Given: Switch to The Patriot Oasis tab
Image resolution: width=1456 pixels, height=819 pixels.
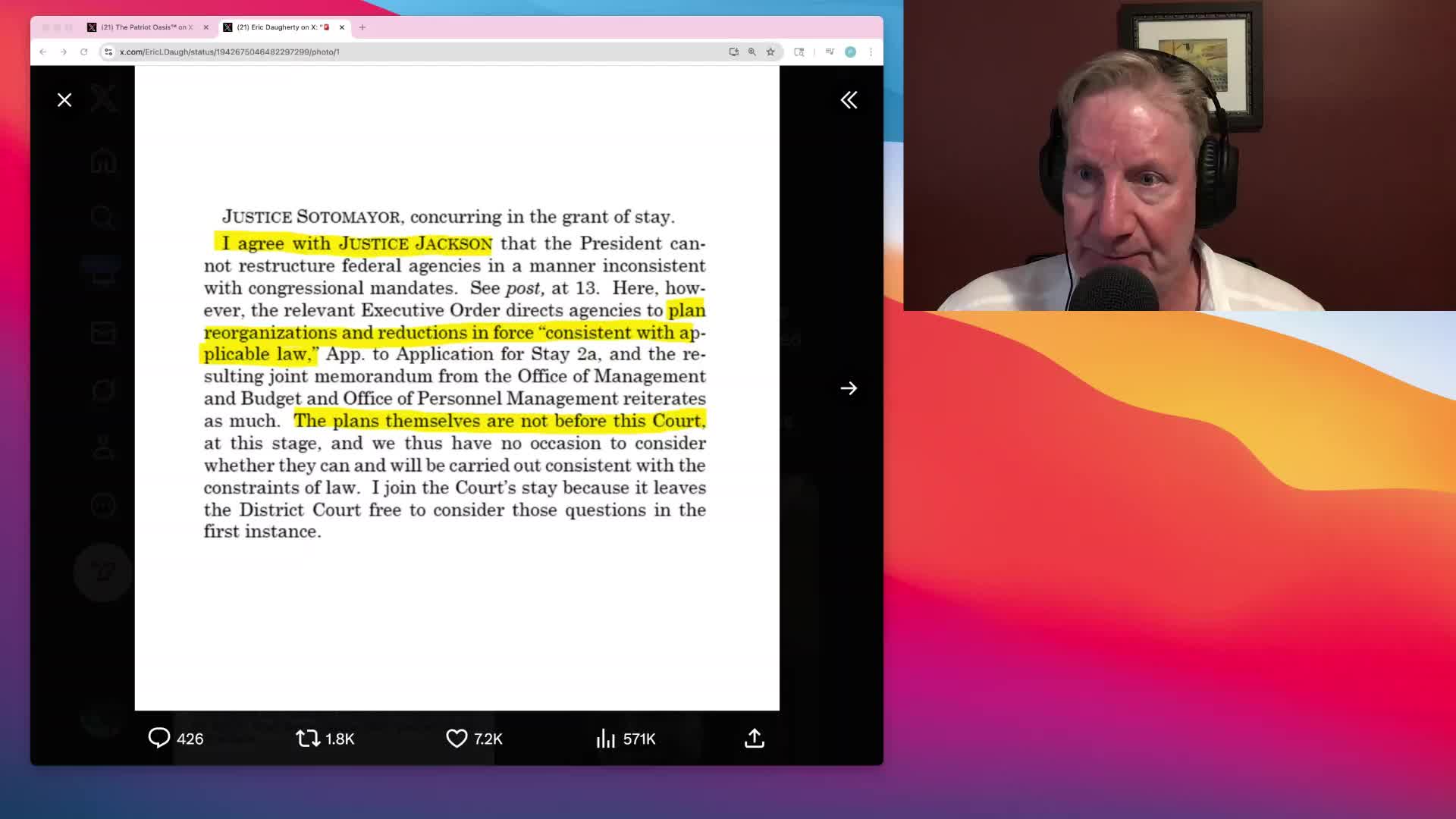Looking at the screenshot, I should pyautogui.click(x=144, y=27).
